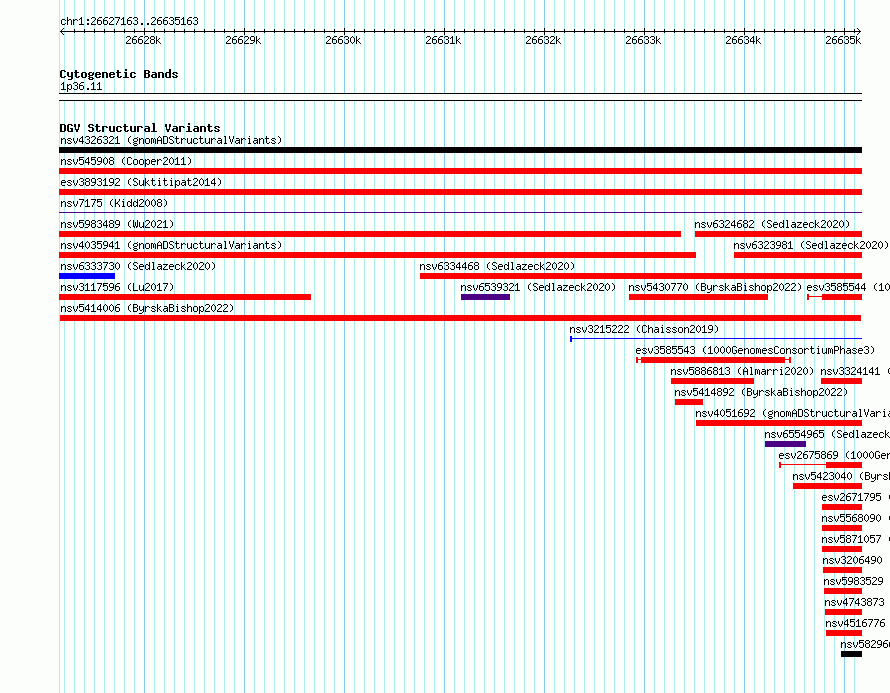890x693 pixels.
Task: Select nsv4051692 gnomAD variant label
Action: tap(792, 413)
